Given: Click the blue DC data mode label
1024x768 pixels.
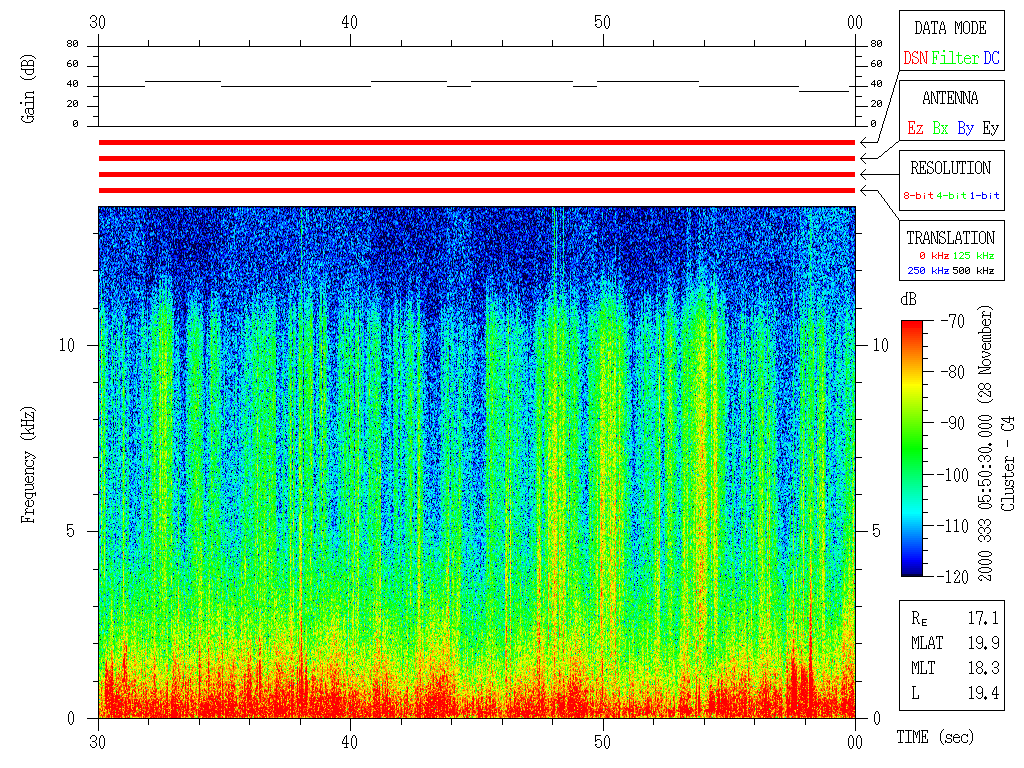Looking at the screenshot, I should [991, 59].
